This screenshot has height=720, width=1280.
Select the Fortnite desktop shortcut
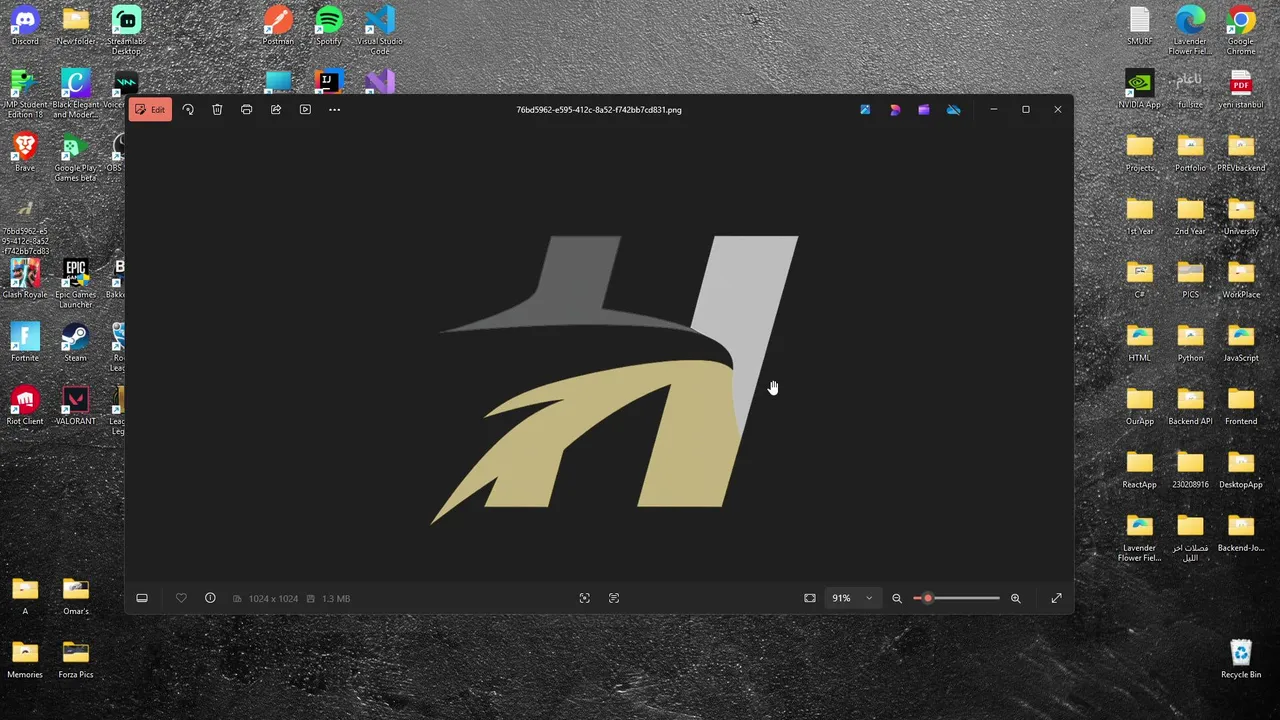tap(25, 343)
